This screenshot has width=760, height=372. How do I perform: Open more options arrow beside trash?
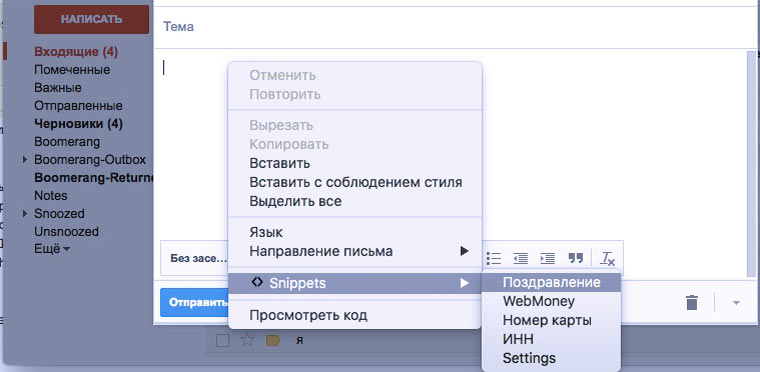[x=736, y=303]
